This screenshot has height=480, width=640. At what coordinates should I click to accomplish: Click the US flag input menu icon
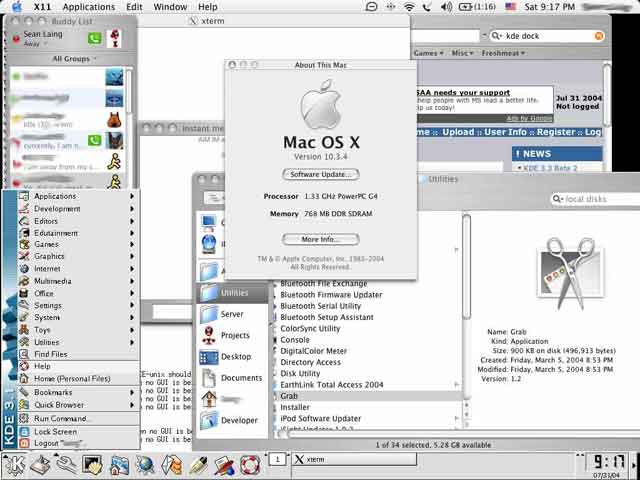click(510, 7)
